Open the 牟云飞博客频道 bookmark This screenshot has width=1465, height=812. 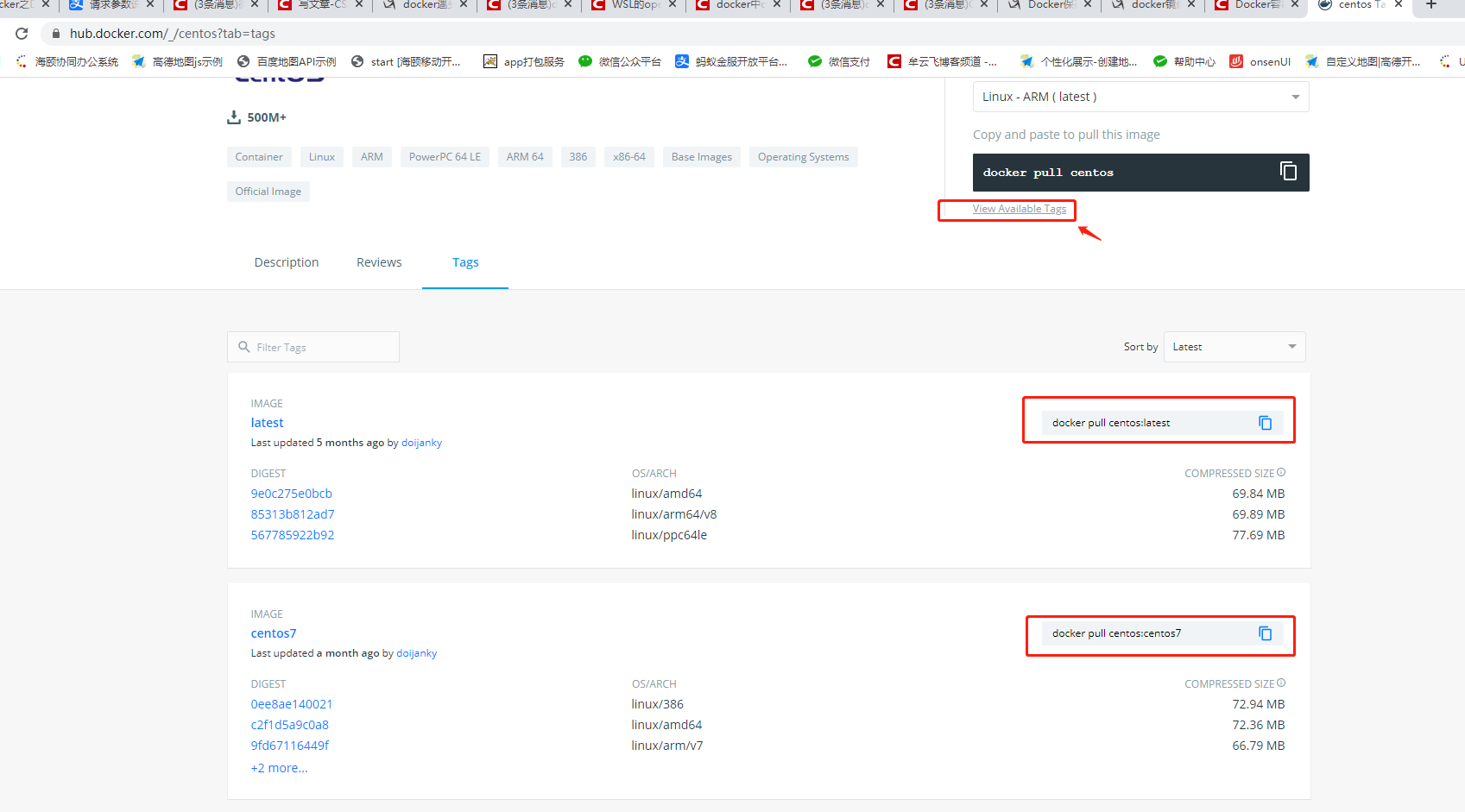point(943,61)
